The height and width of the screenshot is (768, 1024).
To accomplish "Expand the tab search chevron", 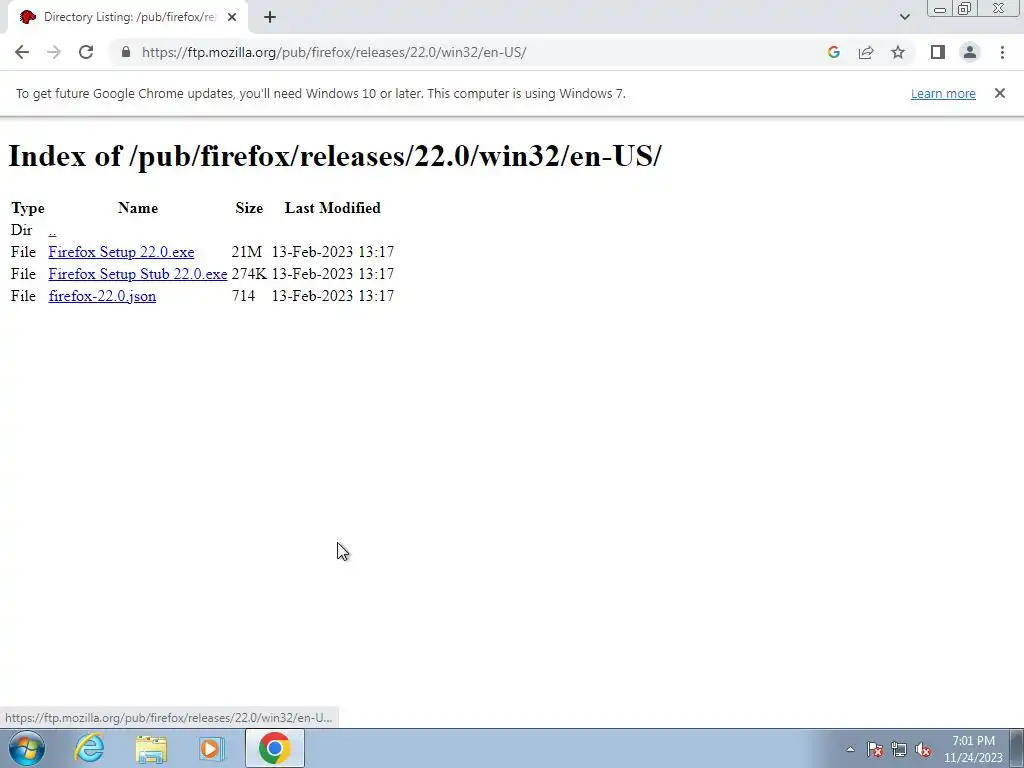I will tap(904, 17).
